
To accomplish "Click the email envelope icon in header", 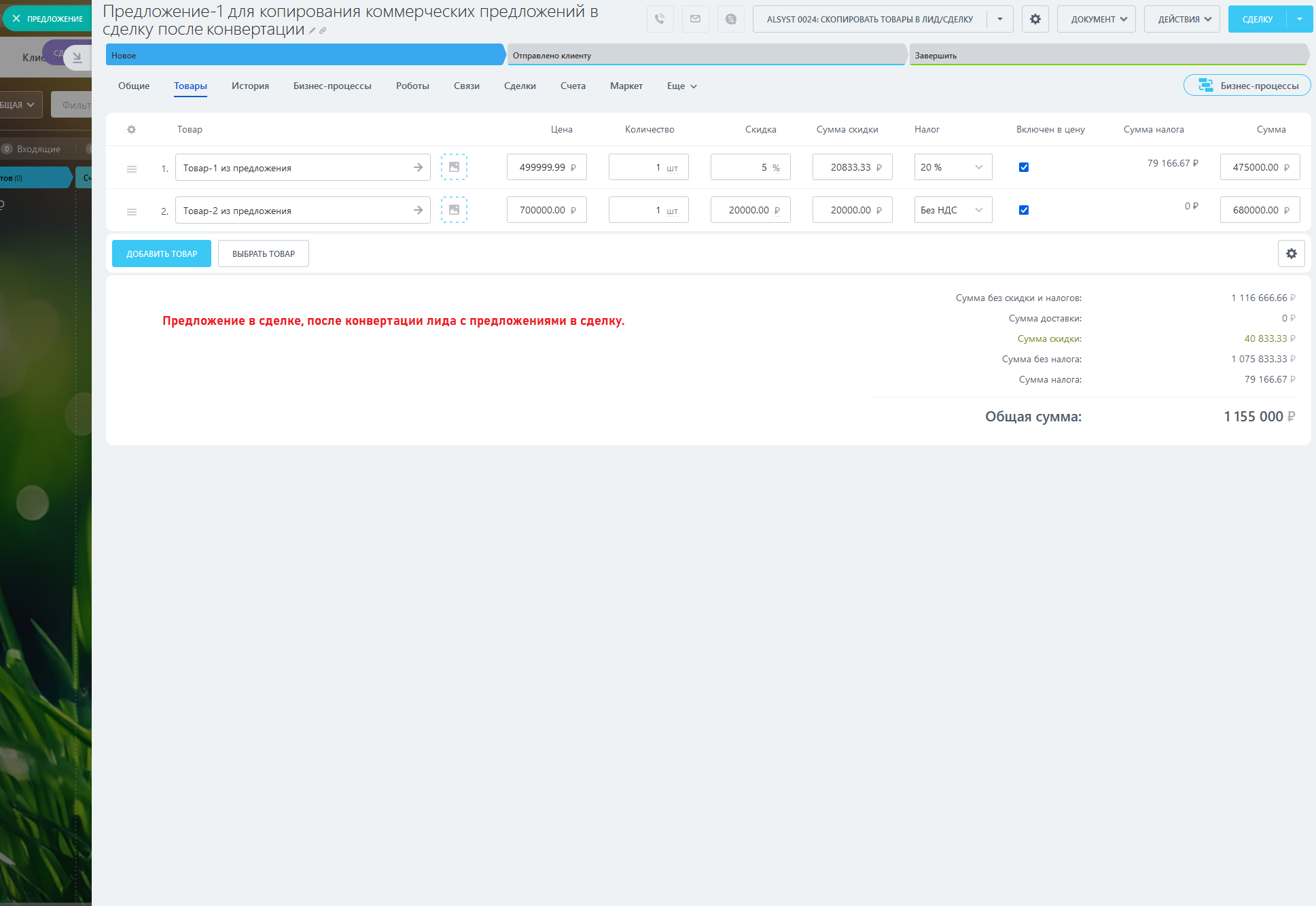I will click(x=695, y=19).
